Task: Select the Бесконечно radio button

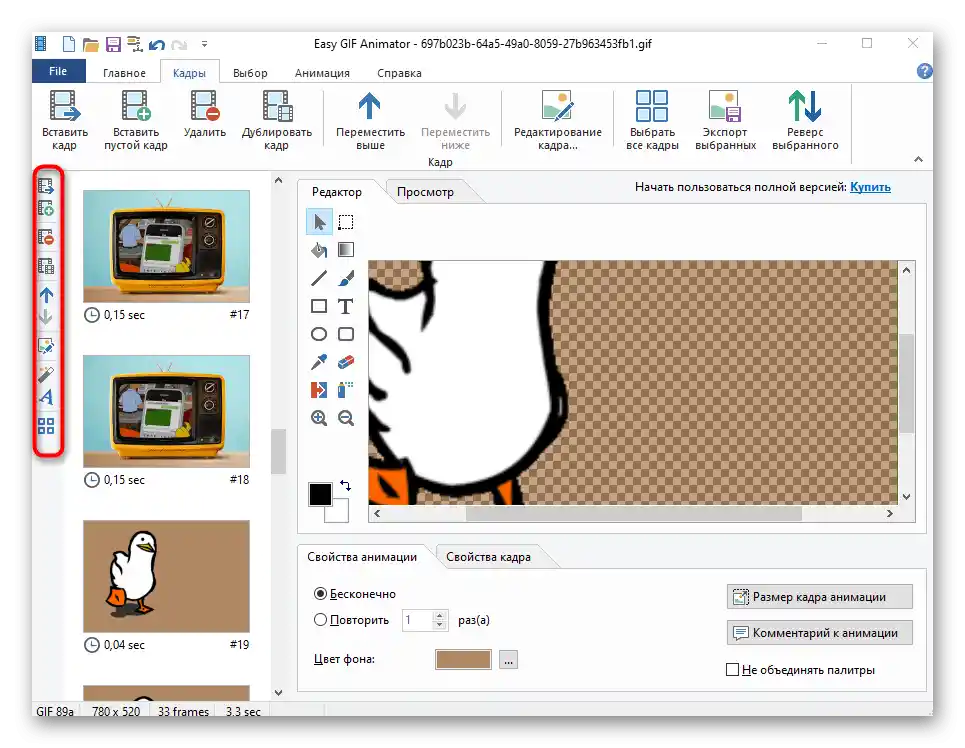Action: pyautogui.click(x=320, y=593)
